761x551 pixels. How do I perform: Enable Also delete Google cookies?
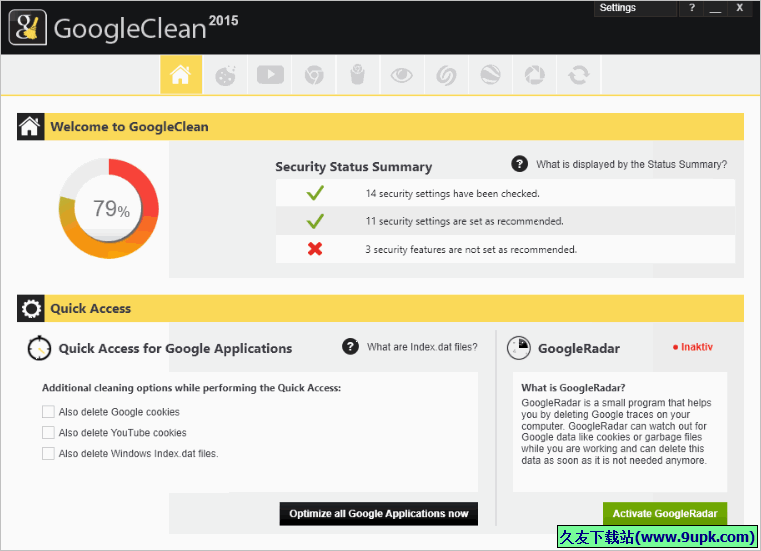coord(48,412)
